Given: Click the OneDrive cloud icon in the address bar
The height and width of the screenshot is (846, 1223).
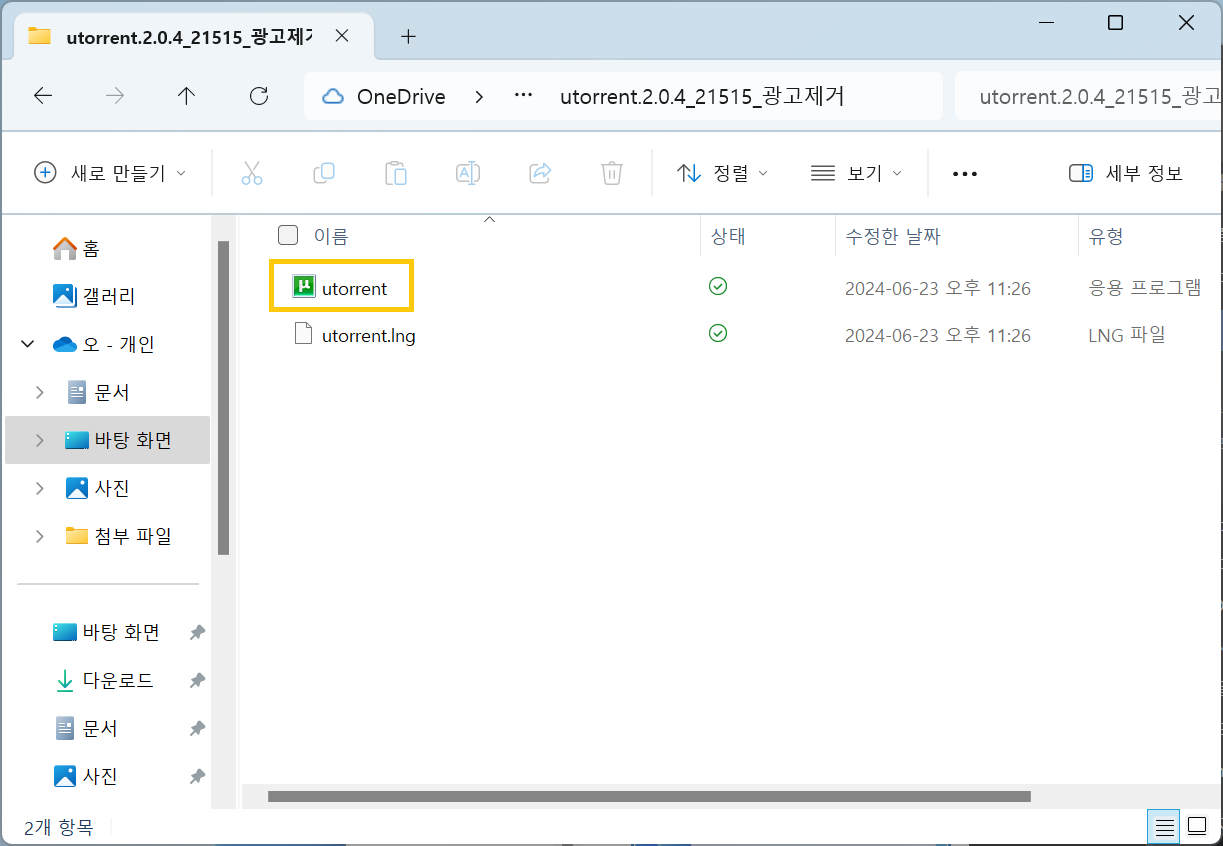Looking at the screenshot, I should 333,97.
